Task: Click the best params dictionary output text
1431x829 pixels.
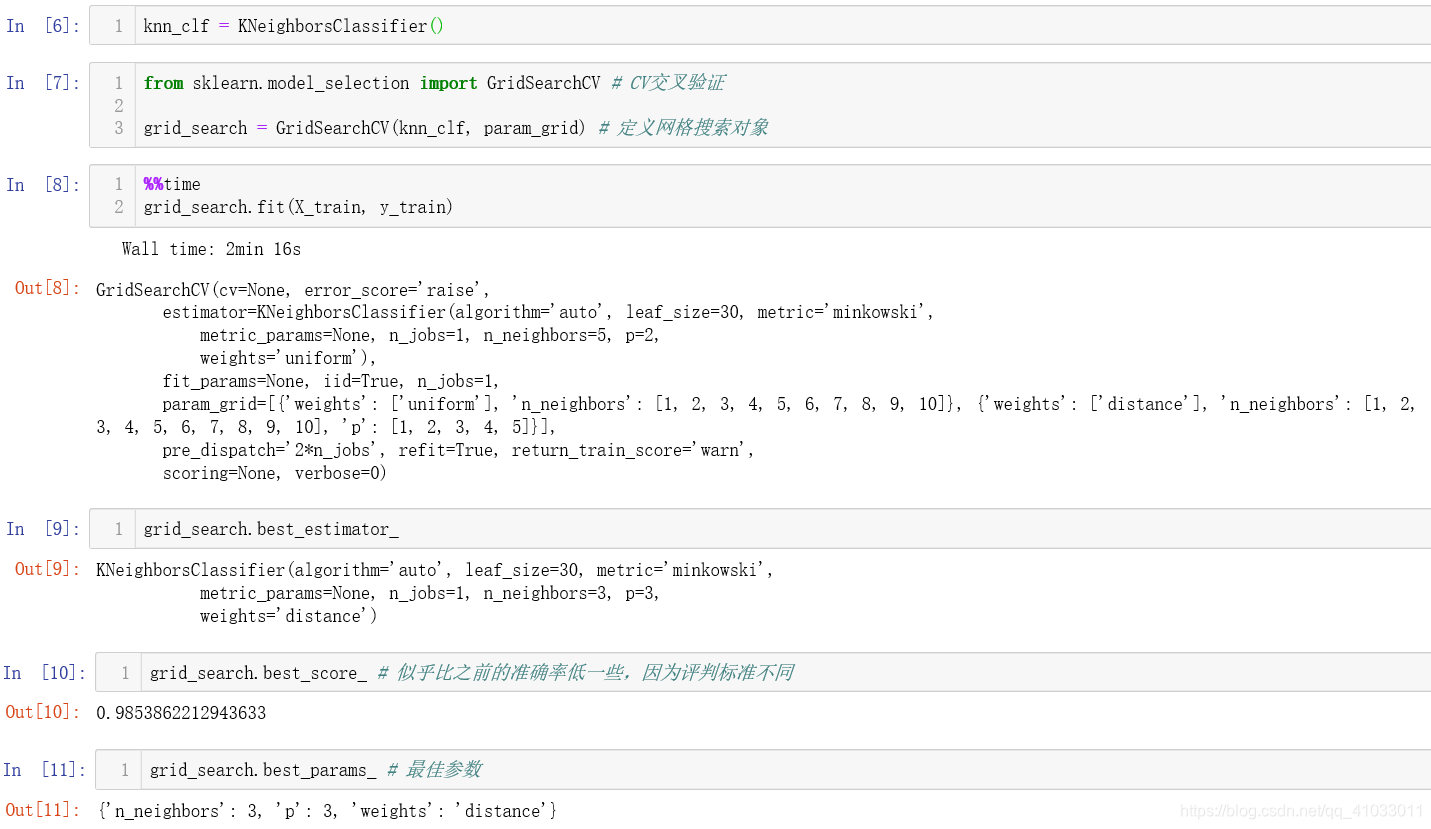Action: pos(327,811)
